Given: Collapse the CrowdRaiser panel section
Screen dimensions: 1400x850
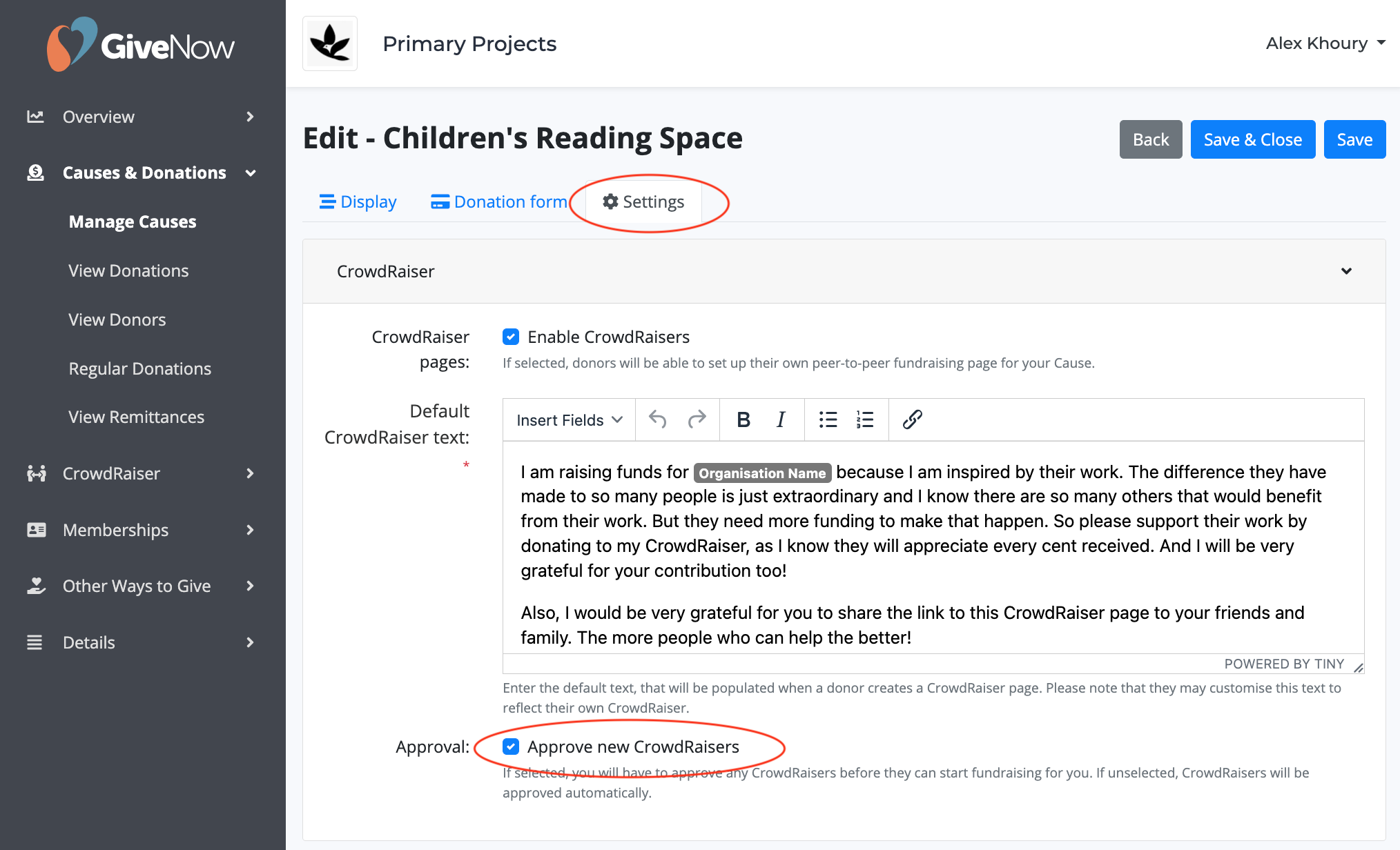Looking at the screenshot, I should (1346, 271).
